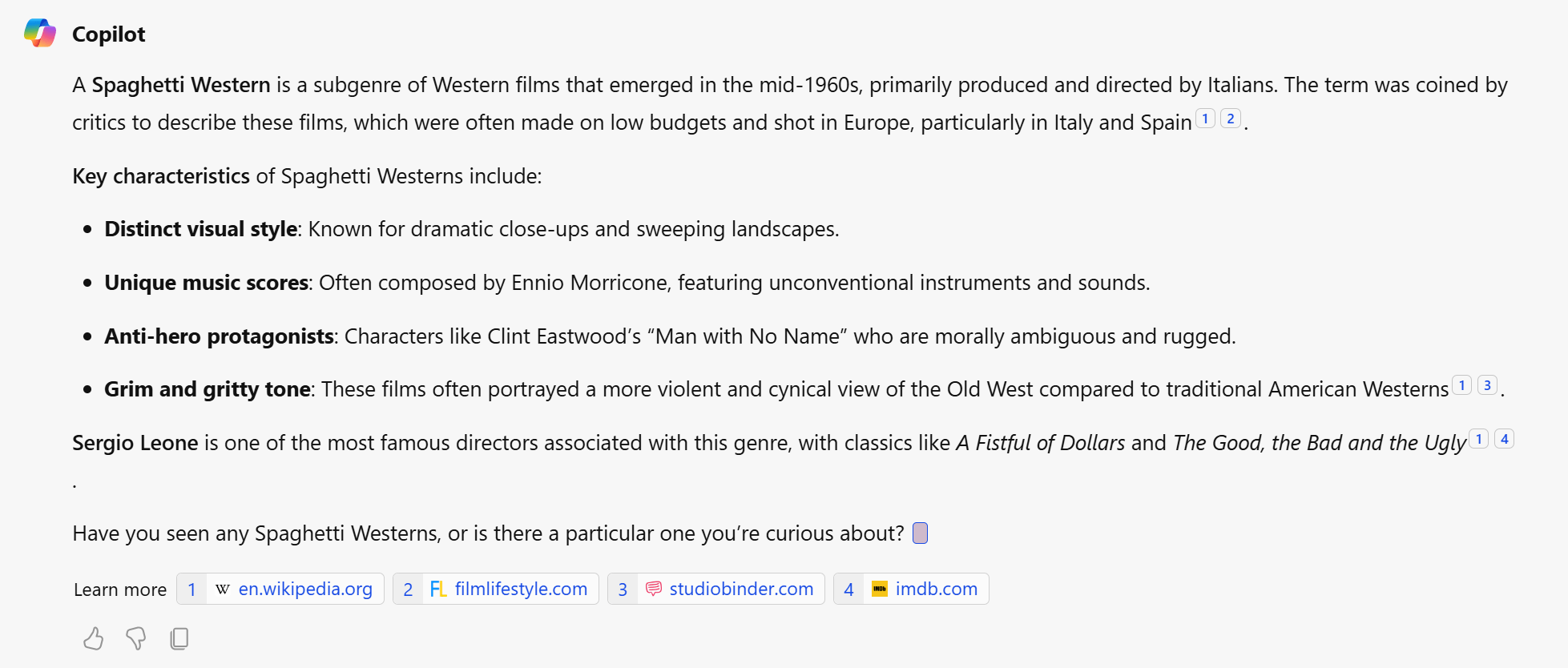The image size is (1568, 668).
Task: Click the IMDb favicon icon
Action: pyautogui.click(x=880, y=590)
